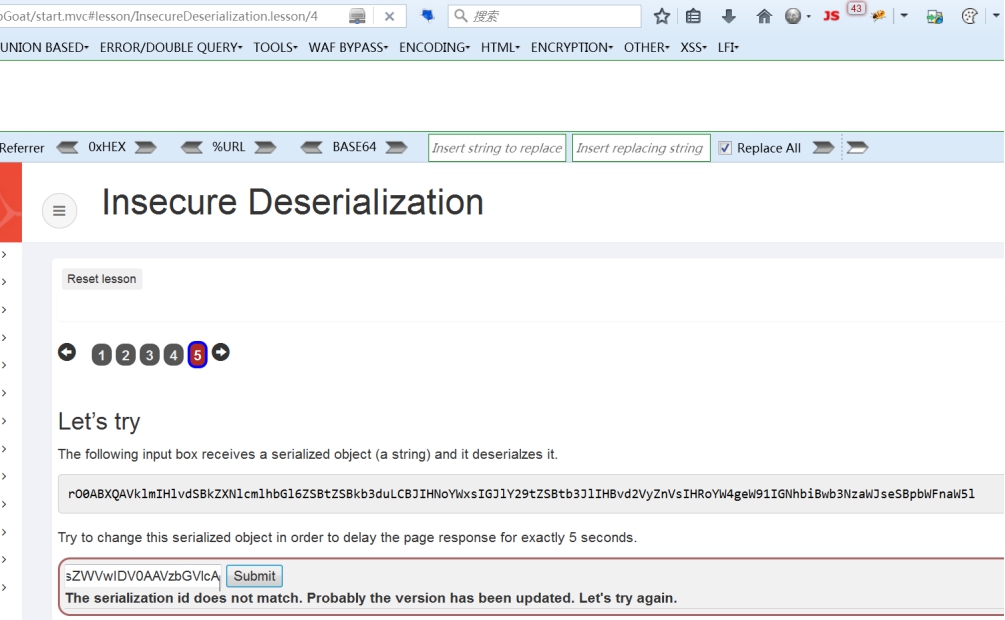Encode %URL with the right arrow

coord(265,147)
